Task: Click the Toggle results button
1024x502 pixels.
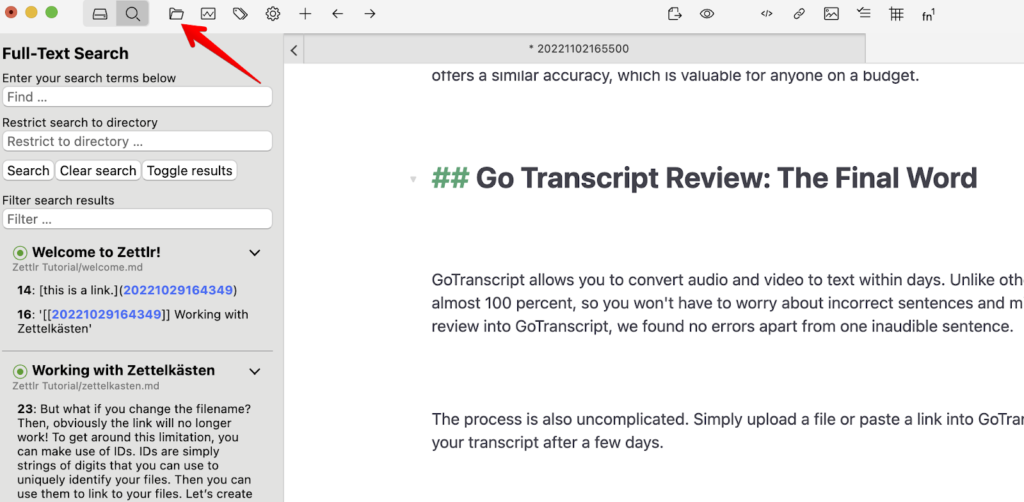Action: click(189, 170)
